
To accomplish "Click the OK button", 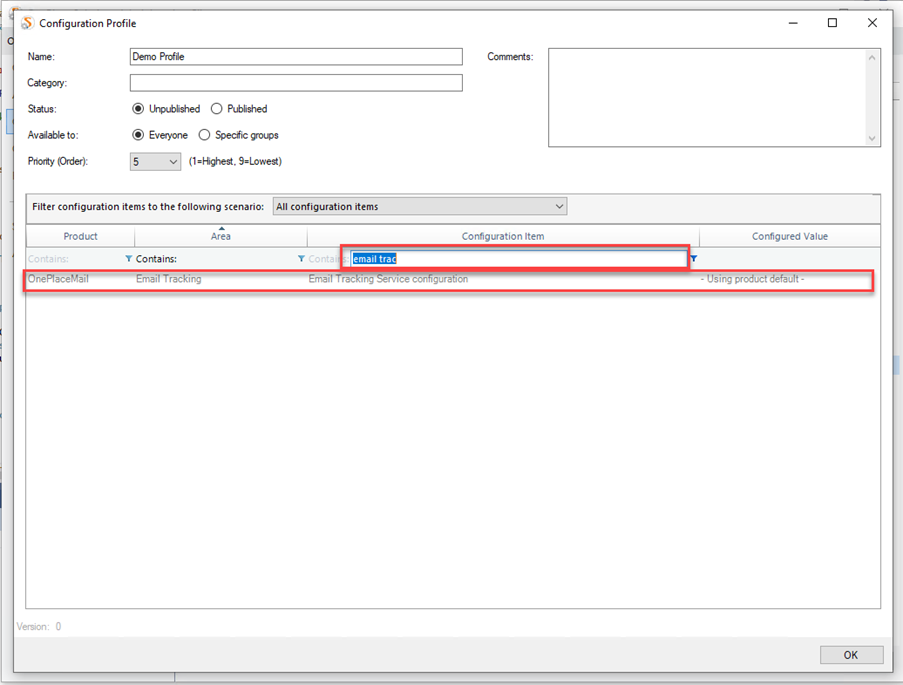I will pyautogui.click(x=851, y=654).
